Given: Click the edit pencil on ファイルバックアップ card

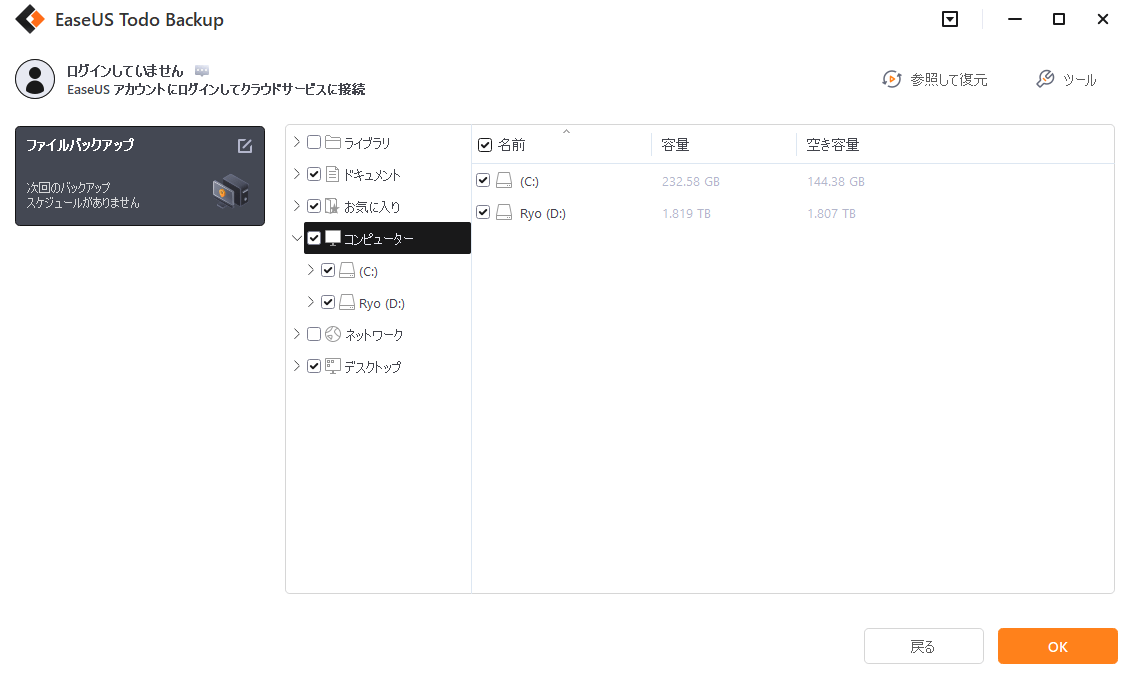Looking at the screenshot, I should 244,145.
